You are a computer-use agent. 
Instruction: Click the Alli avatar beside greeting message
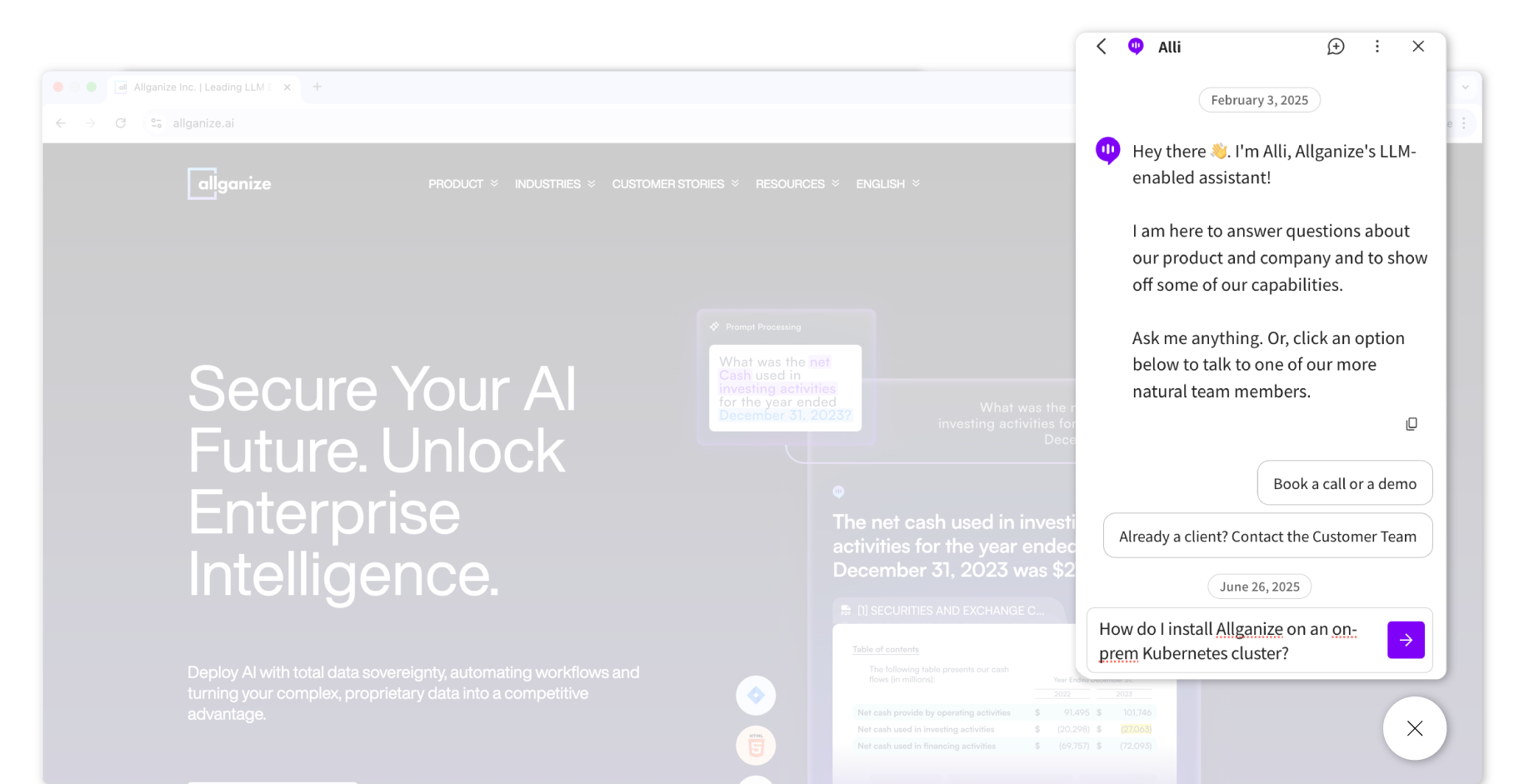click(x=1107, y=151)
